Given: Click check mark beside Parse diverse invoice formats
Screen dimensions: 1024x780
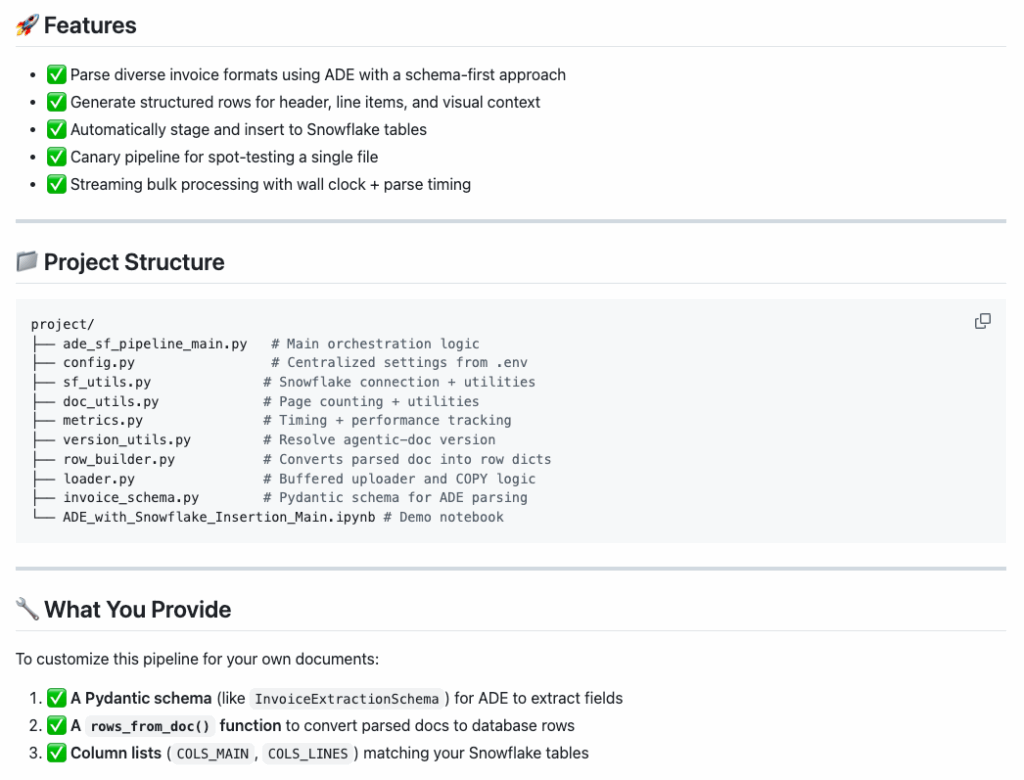Looking at the screenshot, I should point(57,75).
